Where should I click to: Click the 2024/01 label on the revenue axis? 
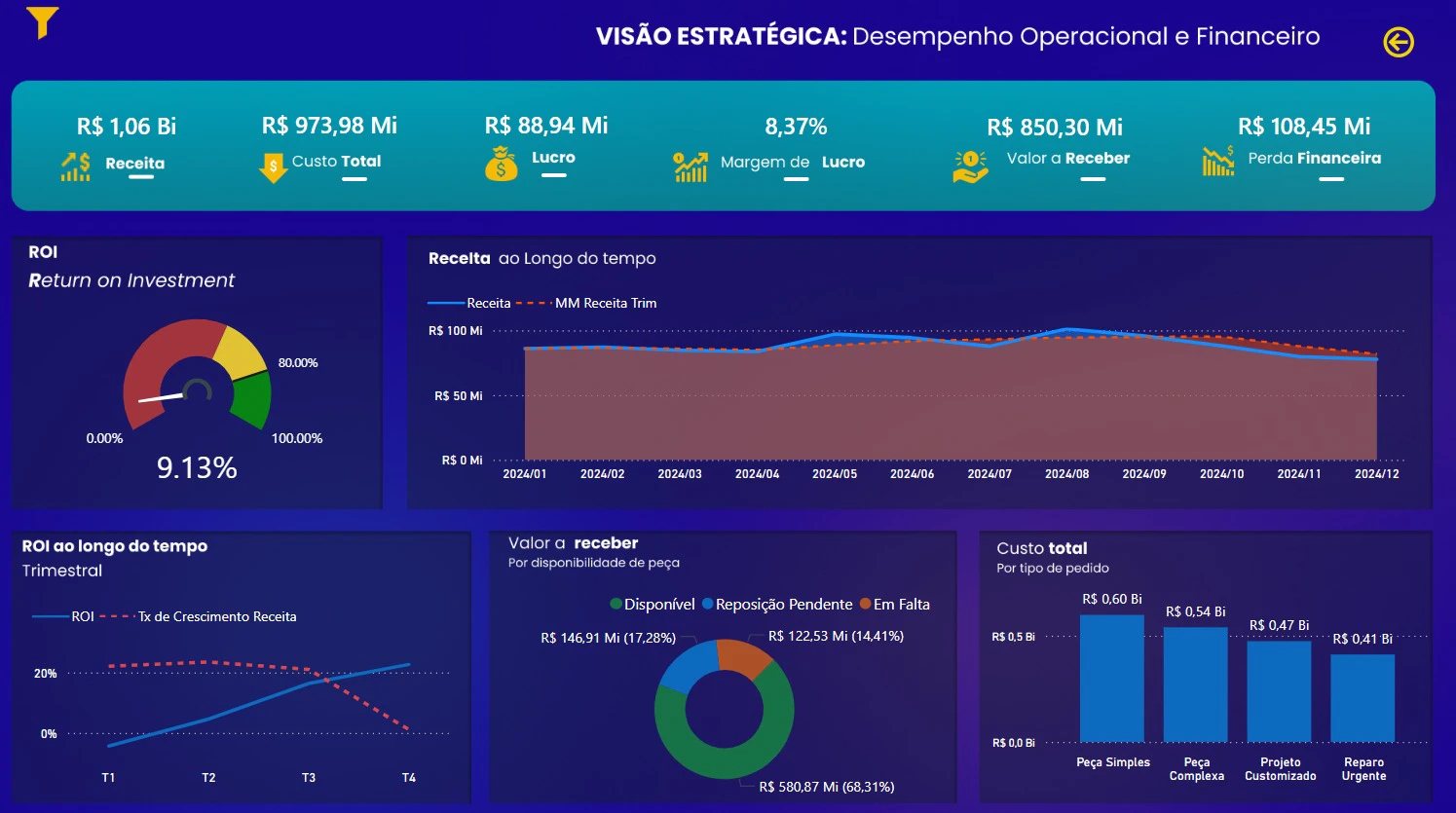525,474
